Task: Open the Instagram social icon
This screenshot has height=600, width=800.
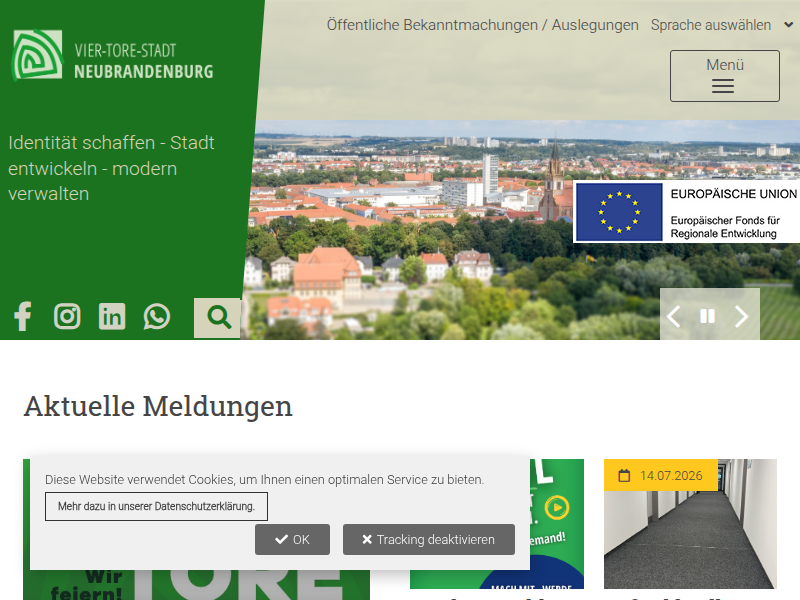Action: (67, 316)
